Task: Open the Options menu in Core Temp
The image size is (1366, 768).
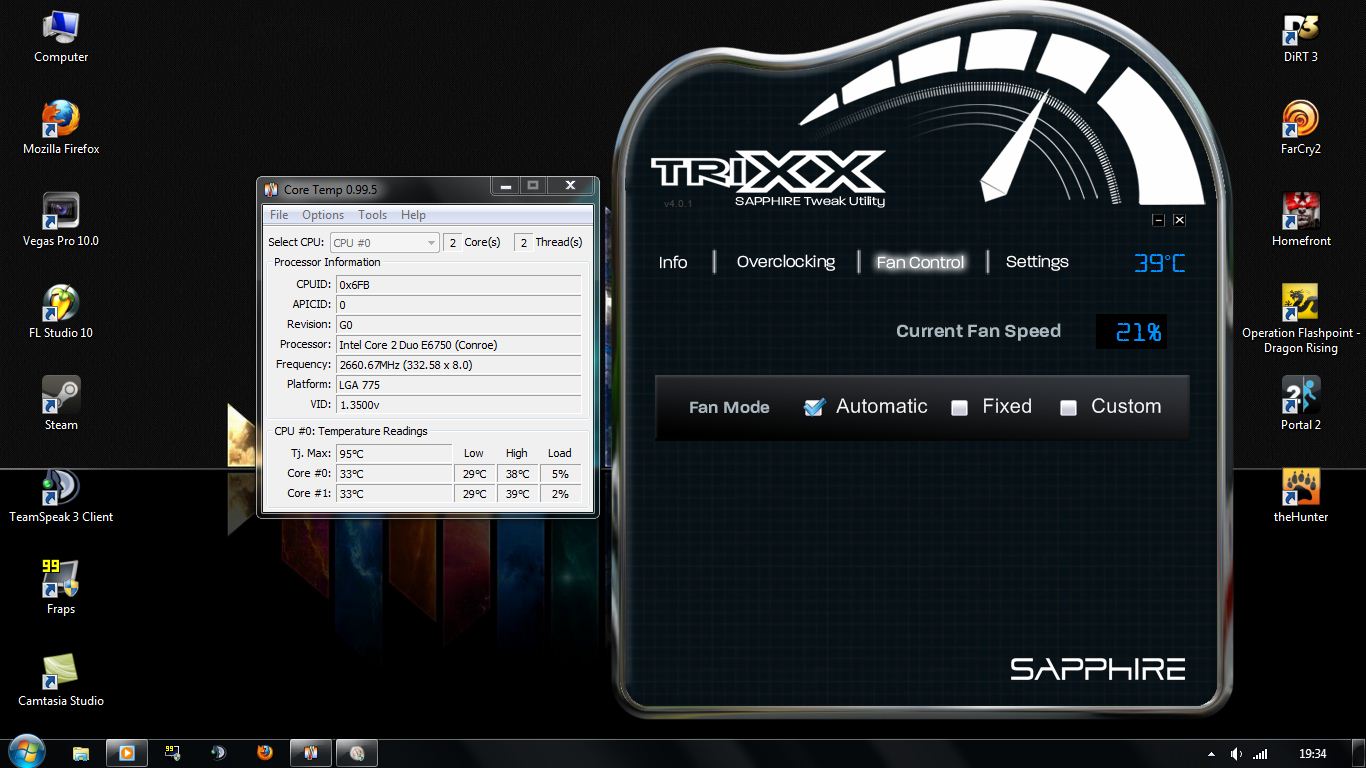Action: (x=323, y=215)
